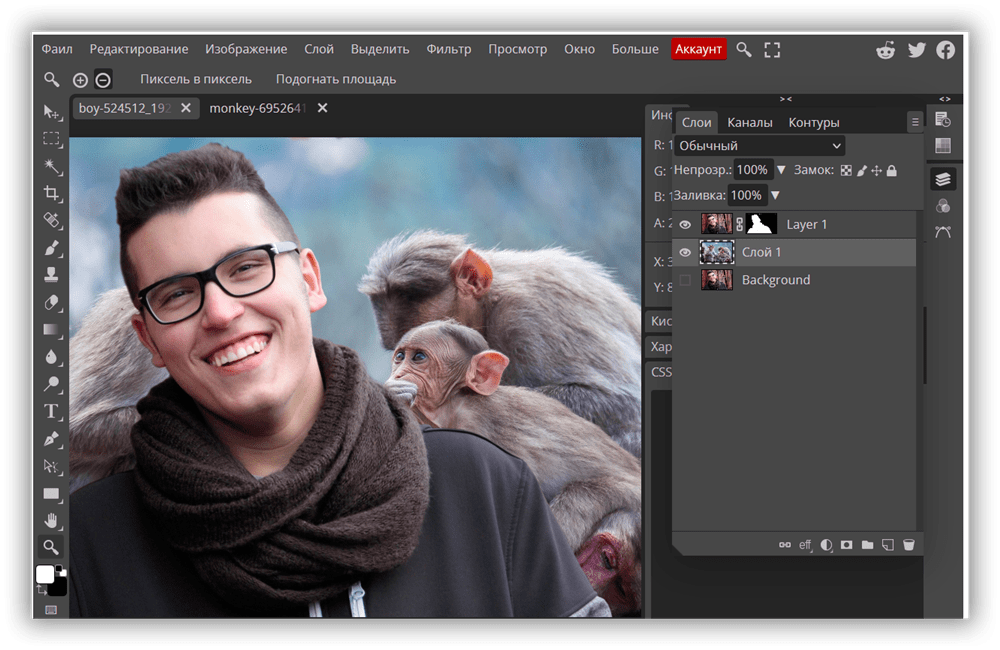Hide Layer 1 using its eye icon

pos(685,225)
